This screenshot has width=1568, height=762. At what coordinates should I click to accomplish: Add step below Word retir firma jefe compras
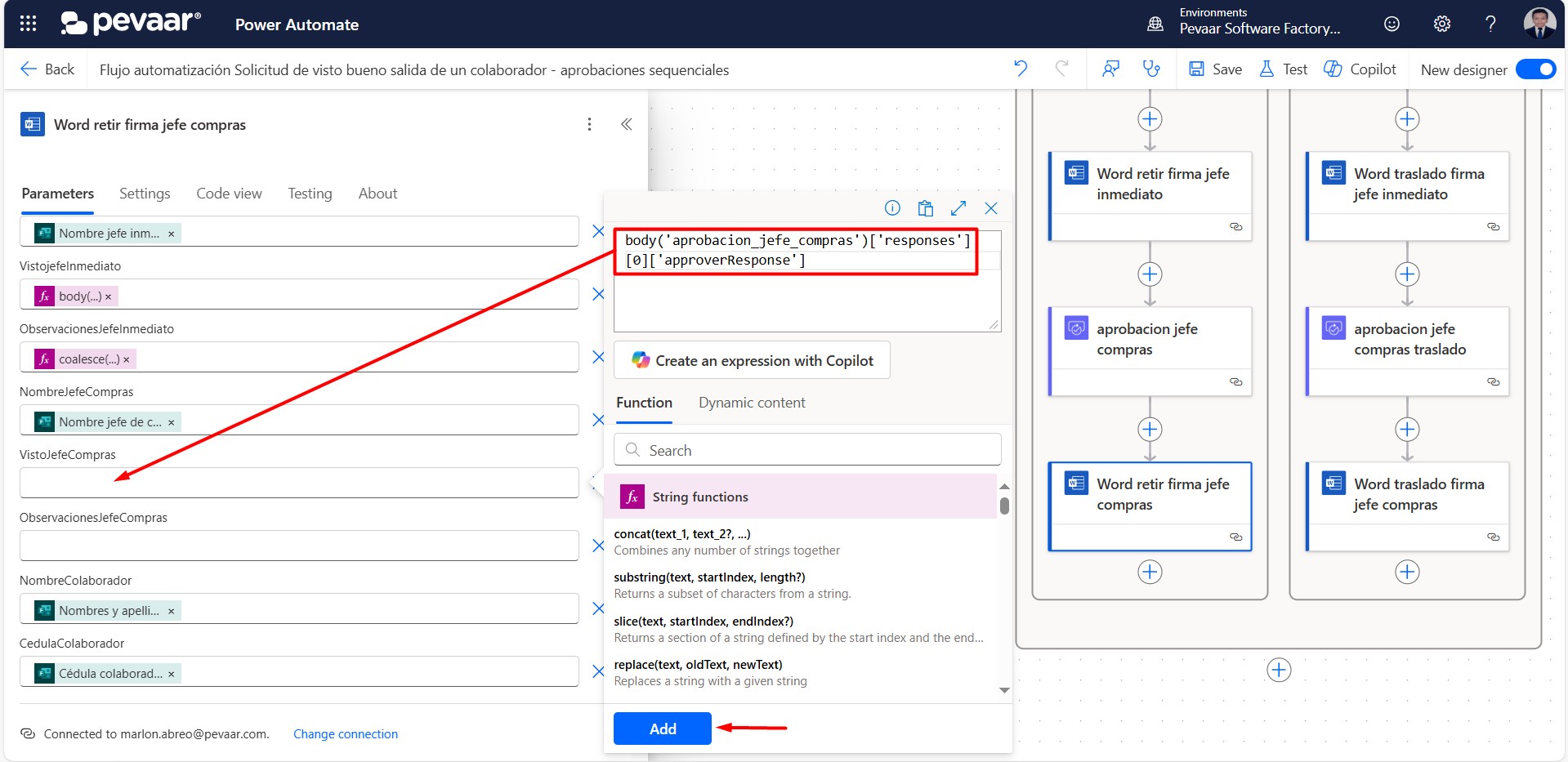click(1150, 572)
